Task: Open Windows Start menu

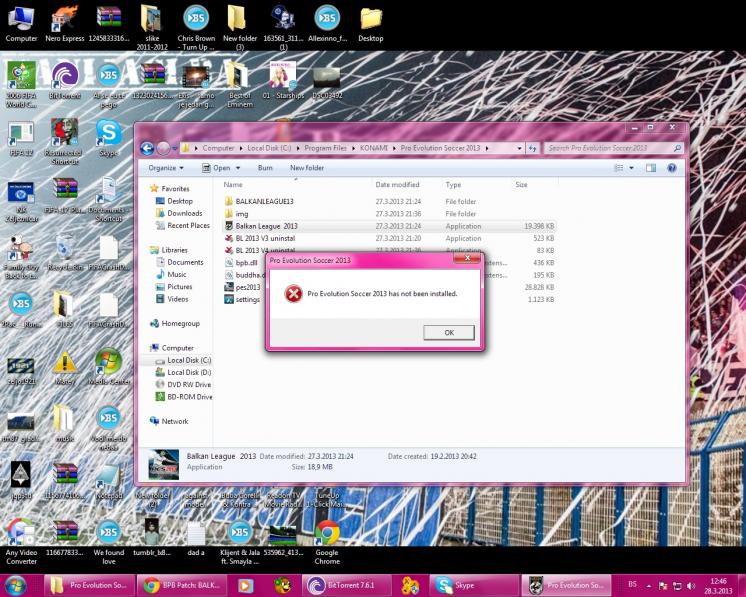Action: pos(15,585)
